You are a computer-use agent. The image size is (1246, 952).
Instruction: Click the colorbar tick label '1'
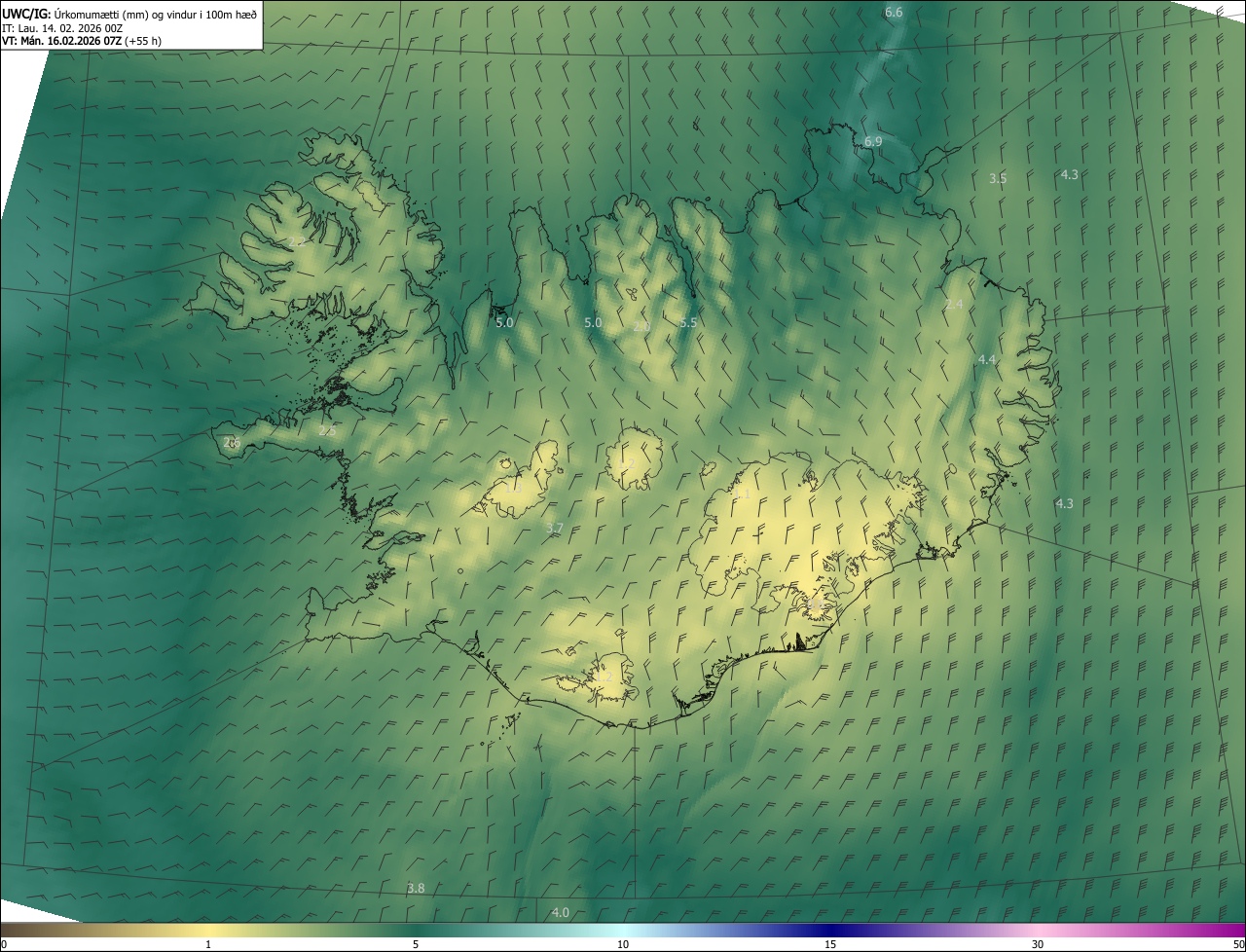click(x=208, y=944)
